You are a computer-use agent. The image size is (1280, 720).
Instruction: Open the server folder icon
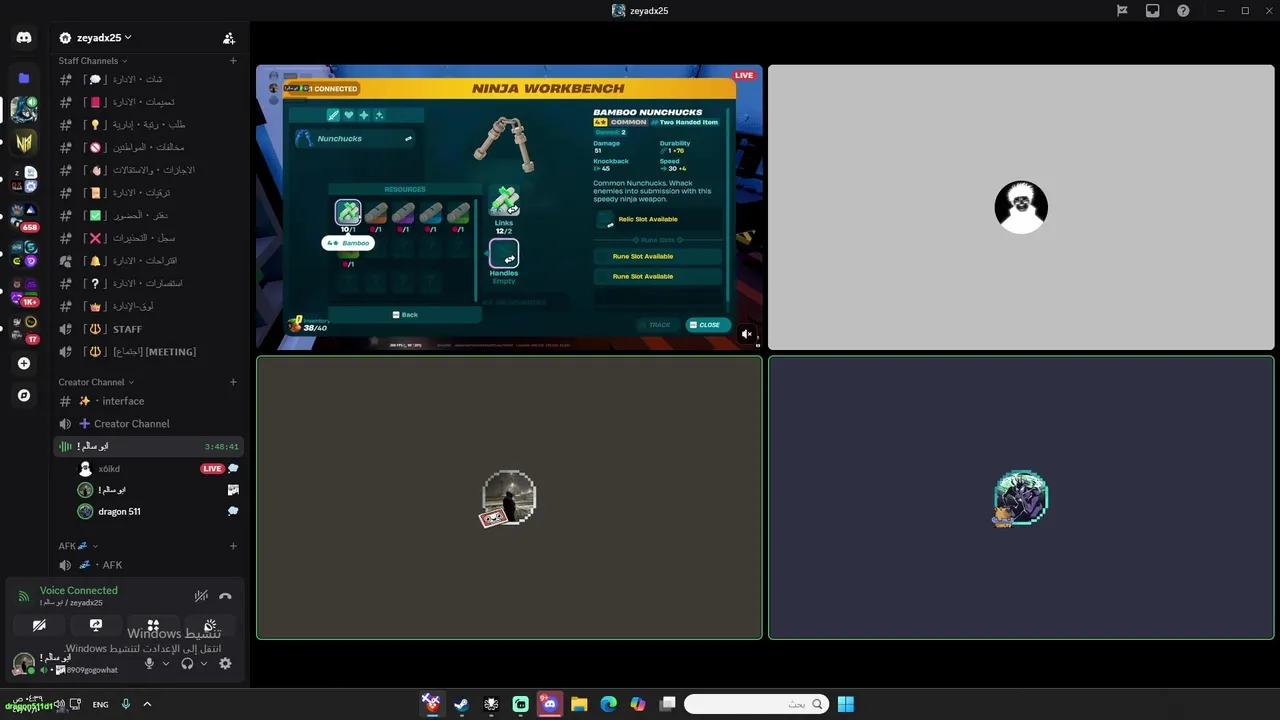[24, 78]
